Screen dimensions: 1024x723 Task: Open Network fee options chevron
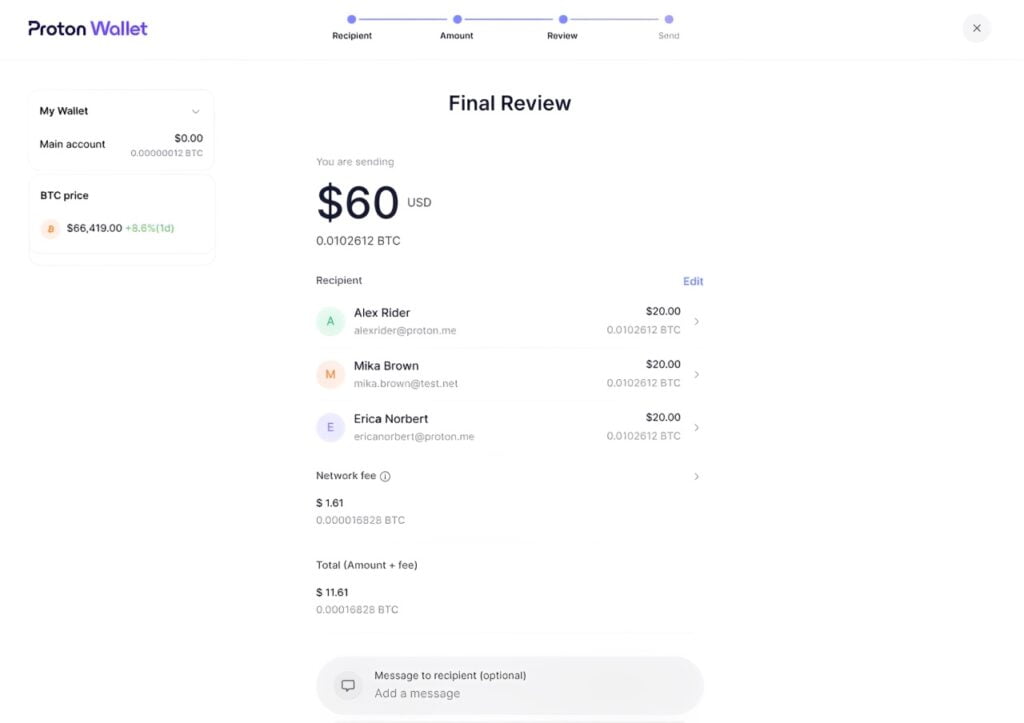(x=696, y=477)
